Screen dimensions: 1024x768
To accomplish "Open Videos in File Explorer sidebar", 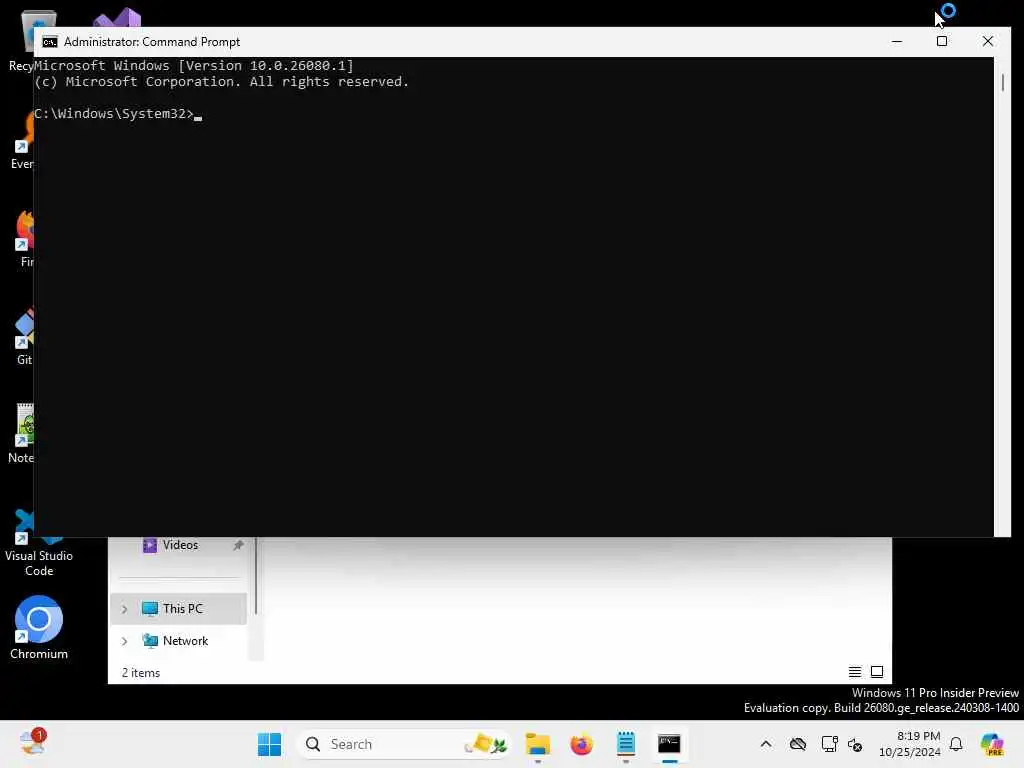I will pyautogui.click(x=178, y=545).
